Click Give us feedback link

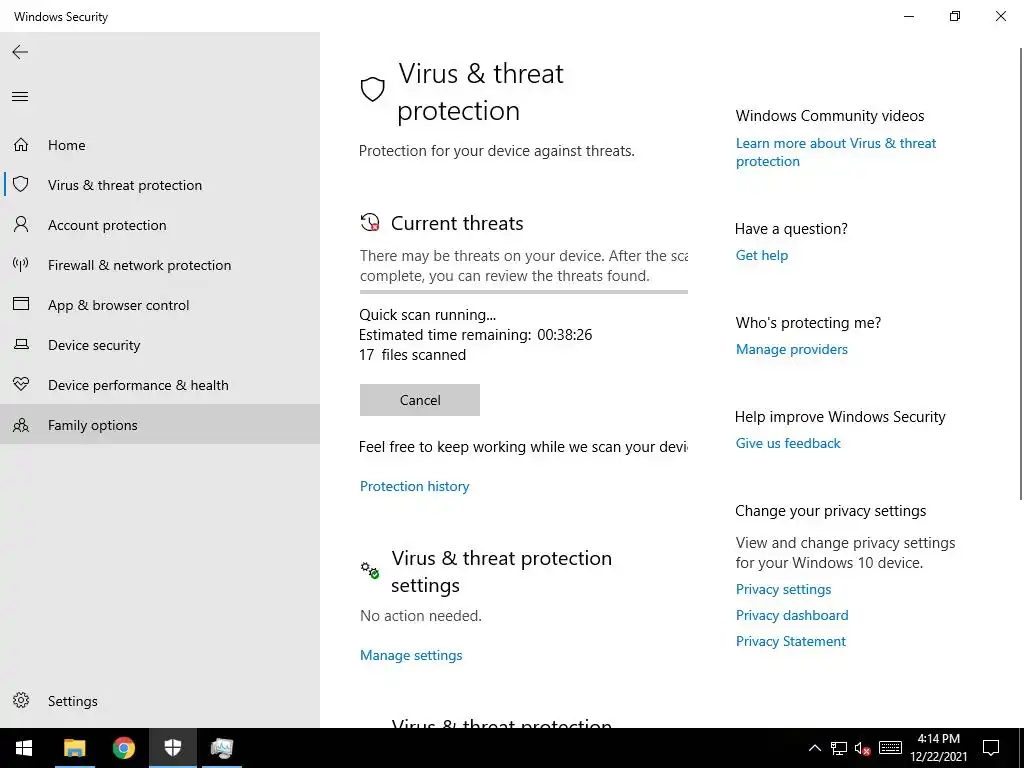point(788,443)
